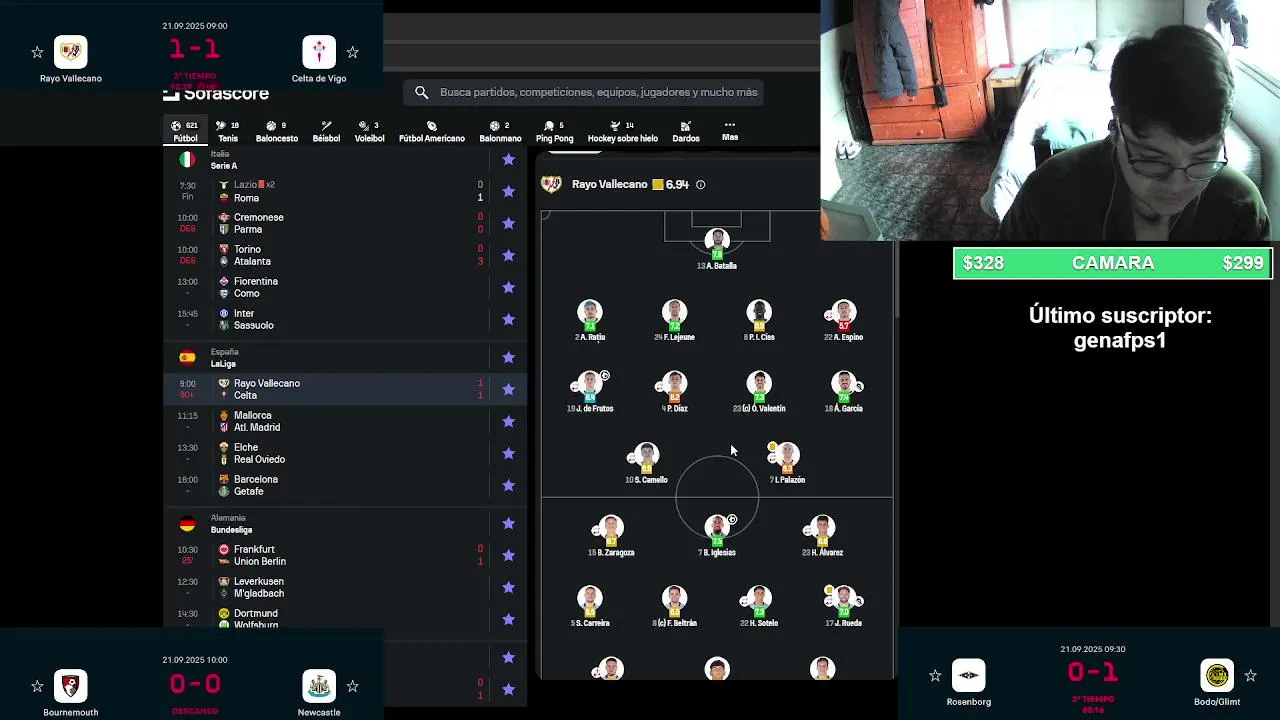Expand the Mas sports menu

point(730,131)
